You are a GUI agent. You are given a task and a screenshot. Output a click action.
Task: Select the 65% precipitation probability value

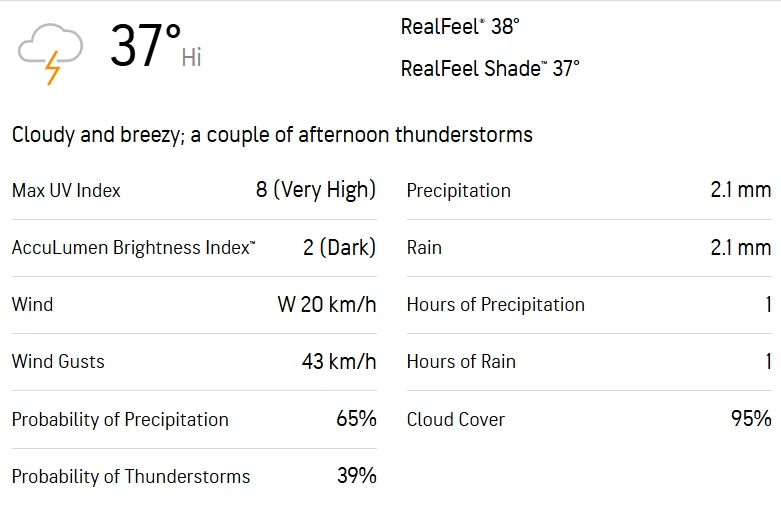[356, 419]
